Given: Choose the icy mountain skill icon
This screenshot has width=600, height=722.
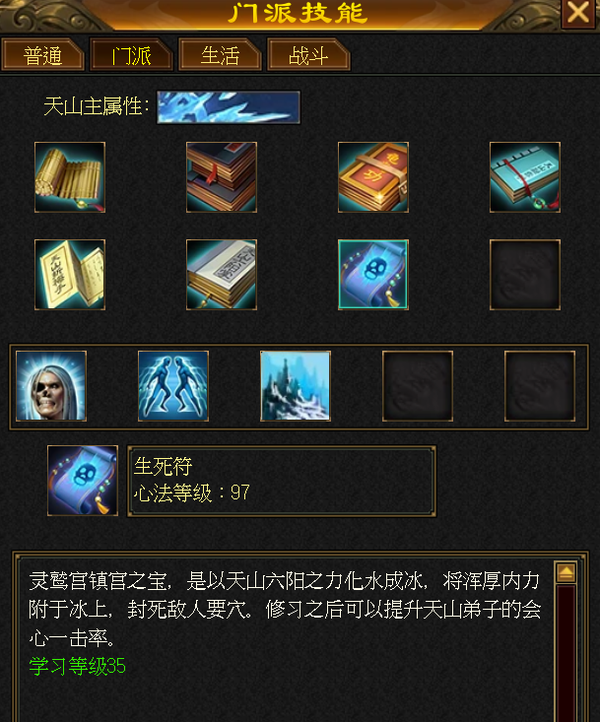Looking at the screenshot, I should click(x=295, y=386).
